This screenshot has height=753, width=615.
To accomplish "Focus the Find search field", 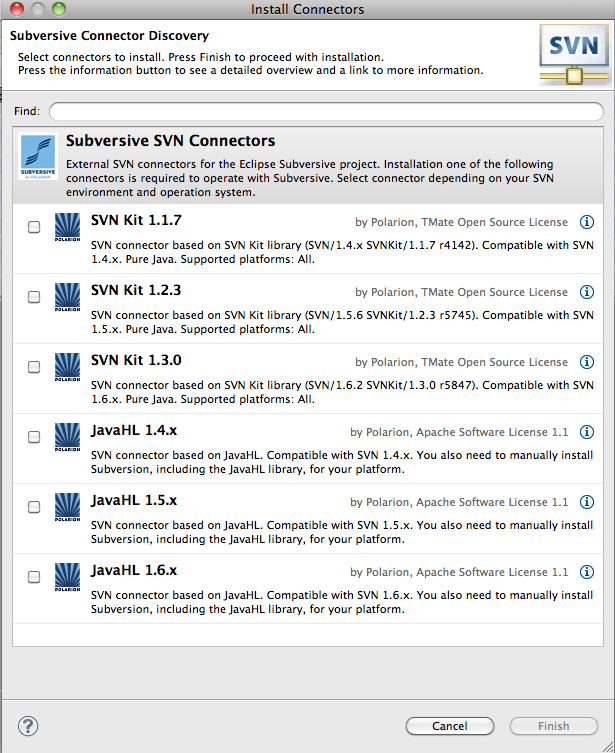I will [326, 111].
